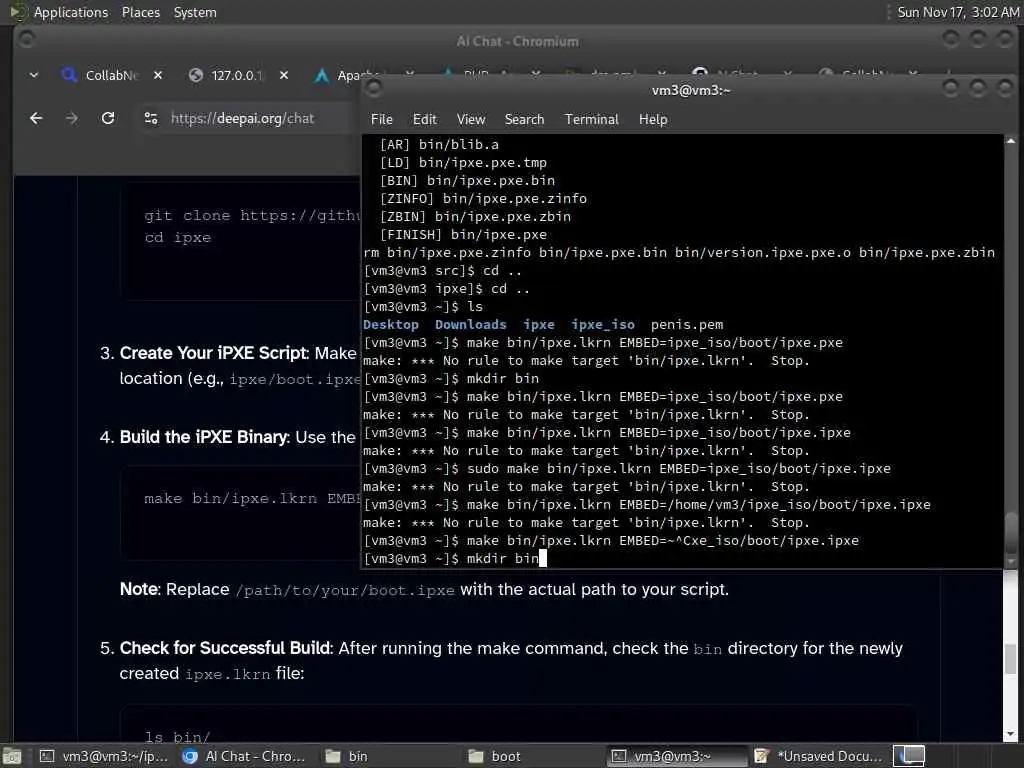Click the 'sudo make bin/ipxe.lkrn' command line
Screen dimensions: 1024x768
(679, 468)
